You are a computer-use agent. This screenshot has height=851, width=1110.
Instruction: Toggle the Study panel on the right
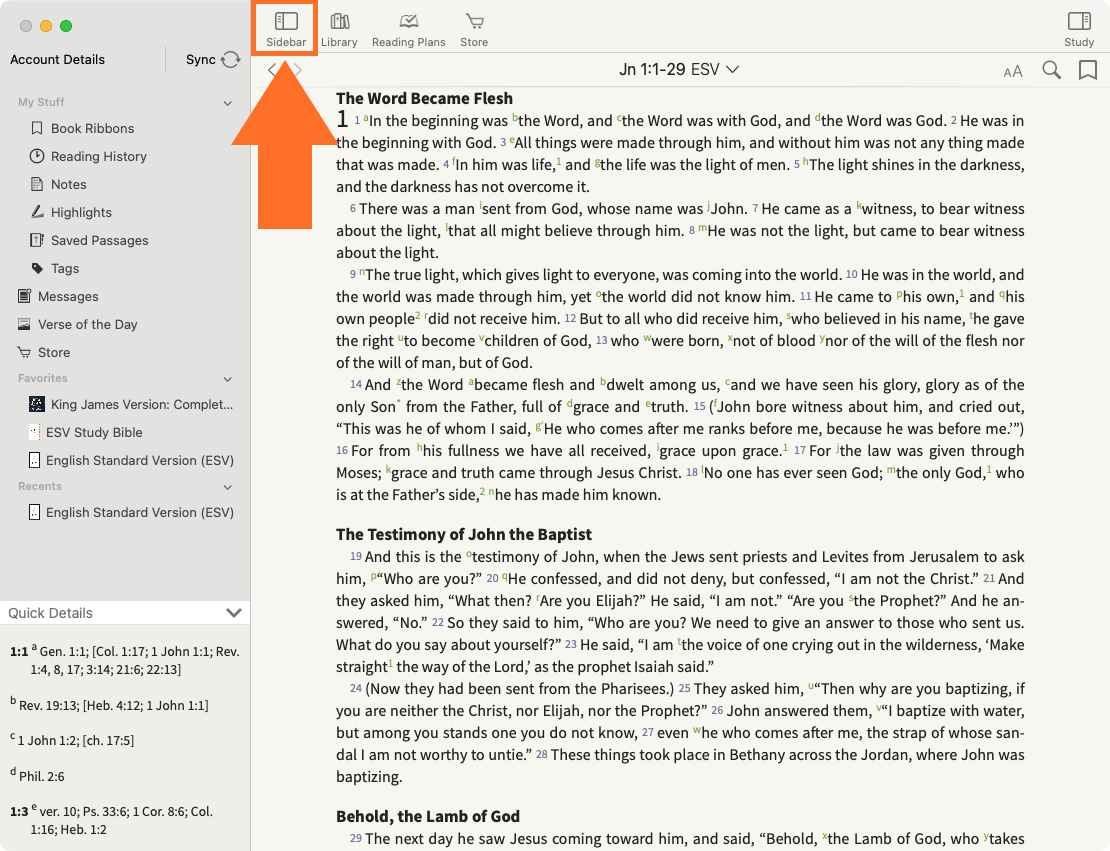click(1079, 29)
